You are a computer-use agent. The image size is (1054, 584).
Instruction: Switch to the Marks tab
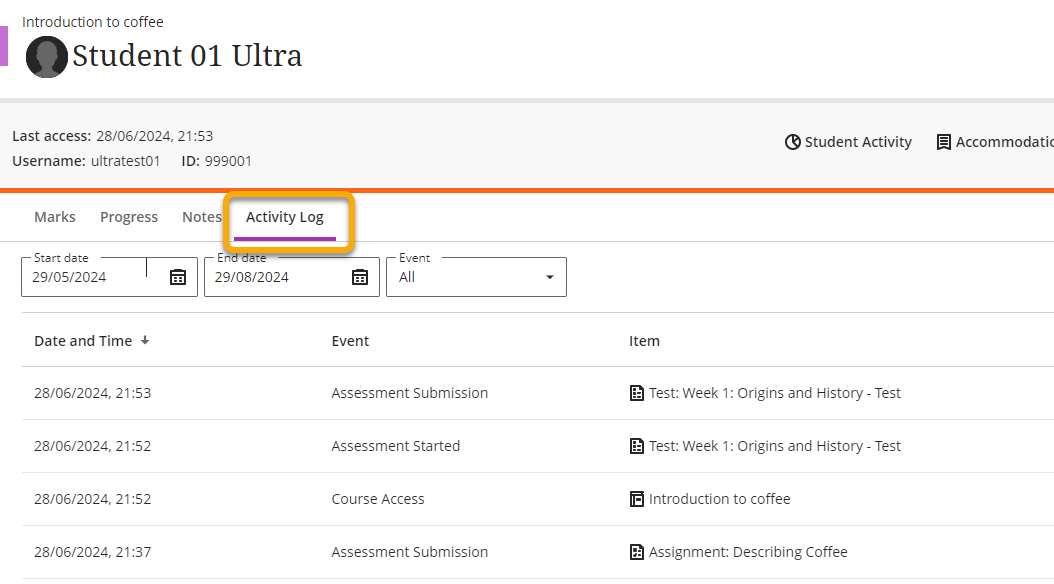click(55, 217)
